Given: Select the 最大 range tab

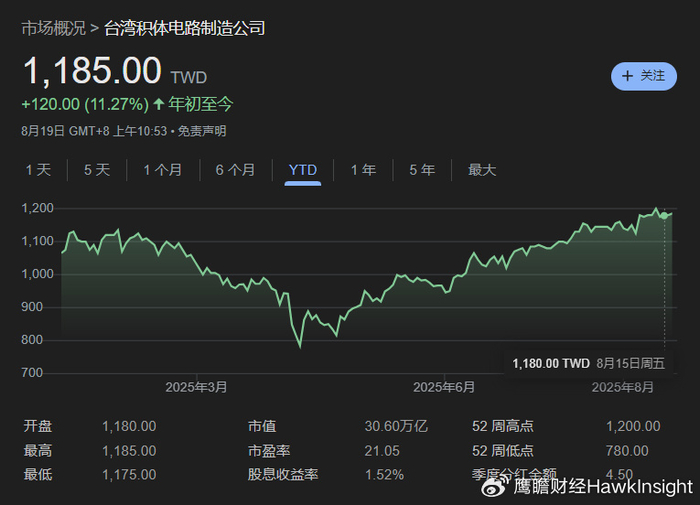Looking at the screenshot, I should pyautogui.click(x=482, y=170).
